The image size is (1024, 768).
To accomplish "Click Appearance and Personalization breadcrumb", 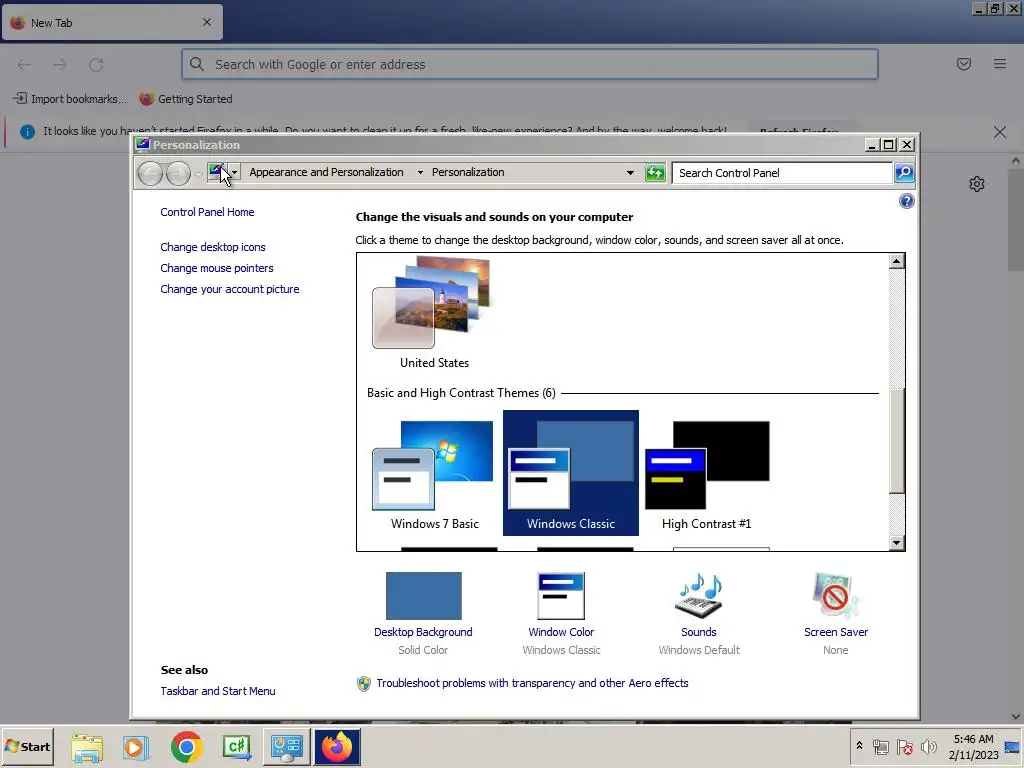I will [327, 172].
